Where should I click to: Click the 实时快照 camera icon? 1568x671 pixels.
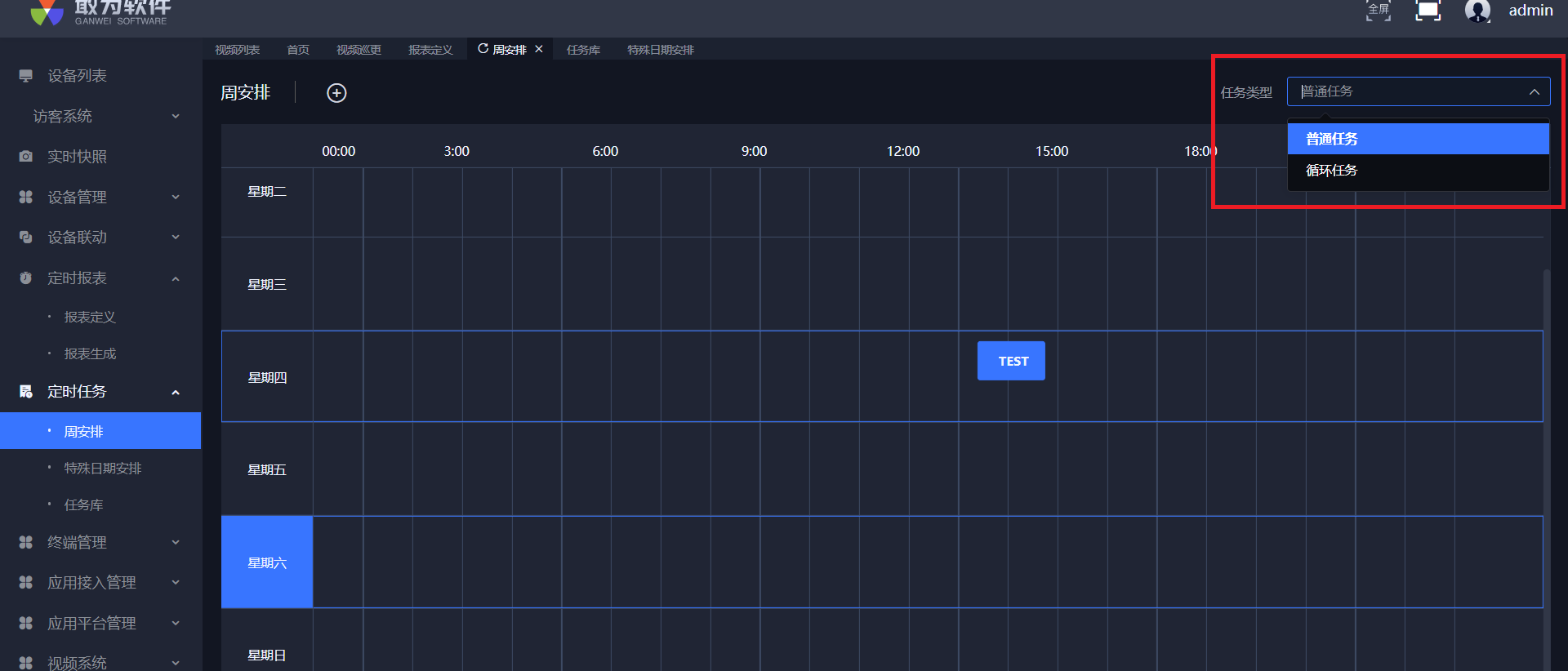[26, 156]
